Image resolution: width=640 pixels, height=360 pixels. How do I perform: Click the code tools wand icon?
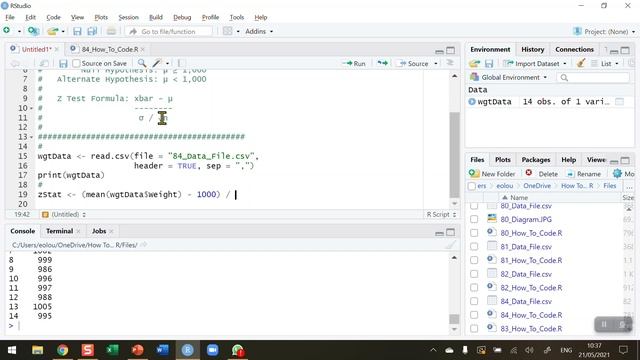click(x=157, y=63)
